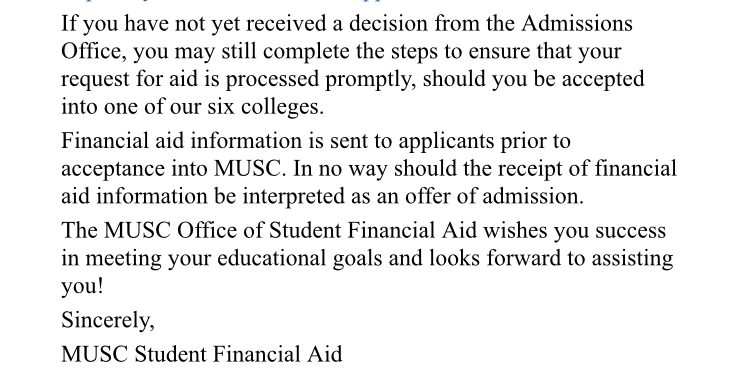Click the phrase "six colleges"
Viewport: 750px width, 387px height.
265,107
